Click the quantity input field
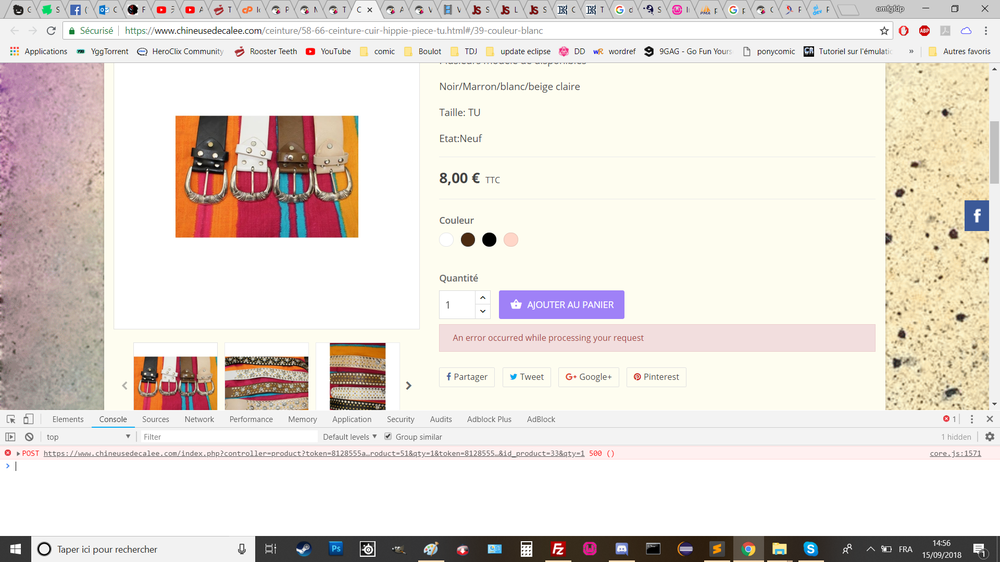 [x=457, y=305]
